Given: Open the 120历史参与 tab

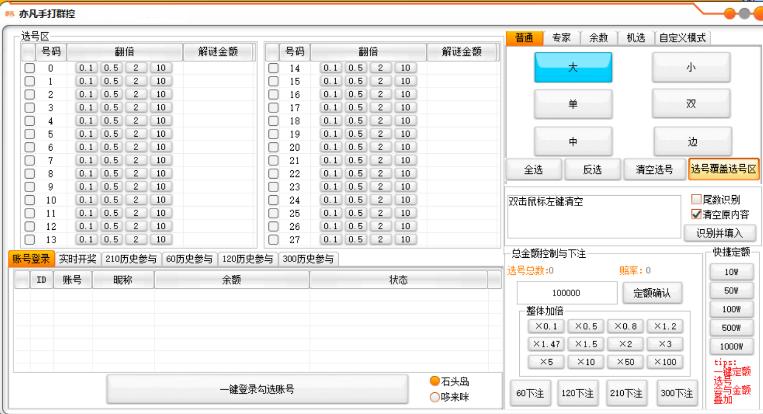Looking at the screenshot, I should point(248,259).
